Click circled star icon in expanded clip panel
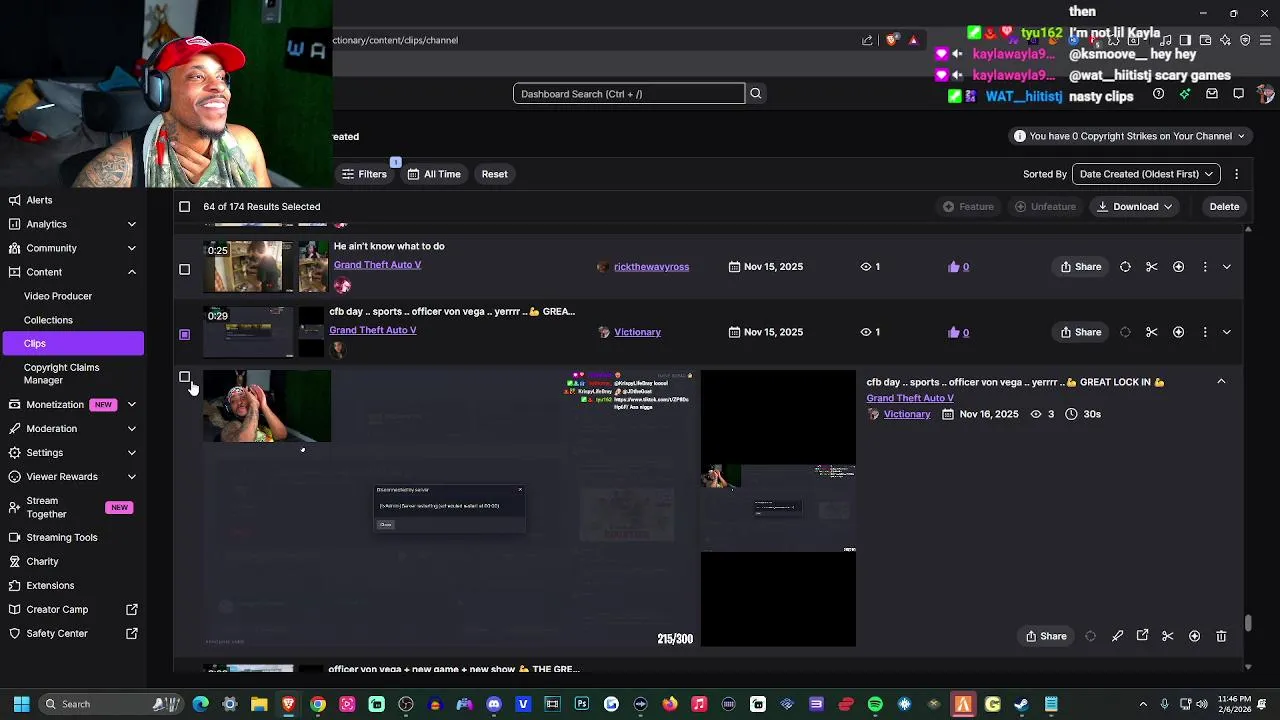The height and width of the screenshot is (720, 1280). 1194,636
